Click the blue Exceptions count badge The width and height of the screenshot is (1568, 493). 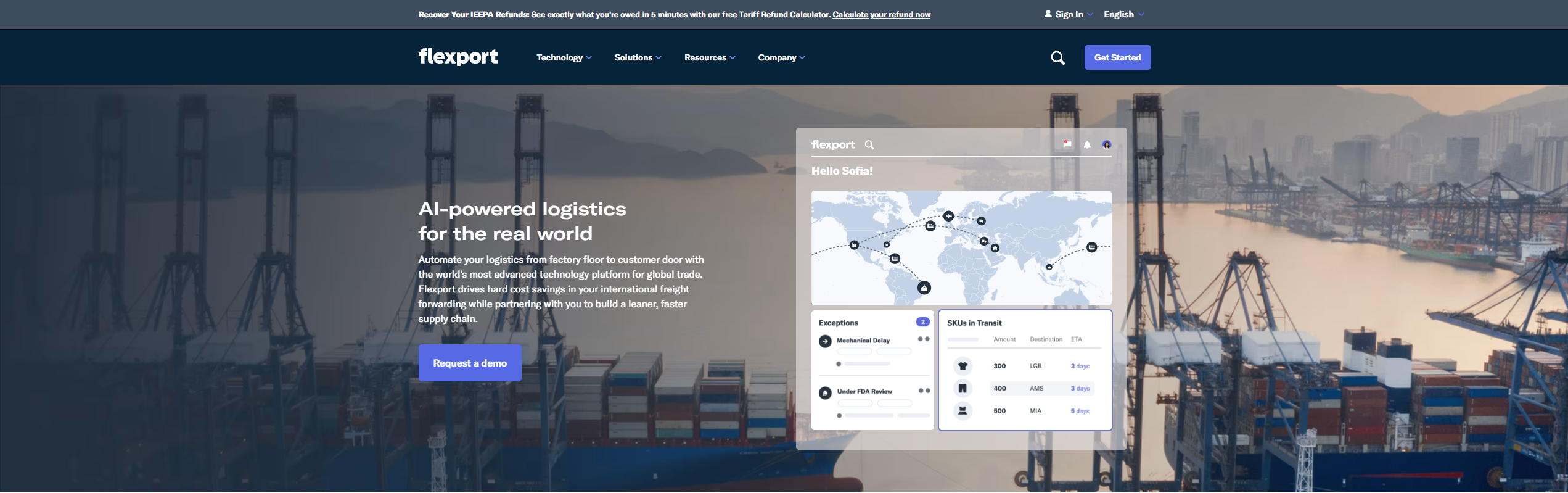(922, 322)
